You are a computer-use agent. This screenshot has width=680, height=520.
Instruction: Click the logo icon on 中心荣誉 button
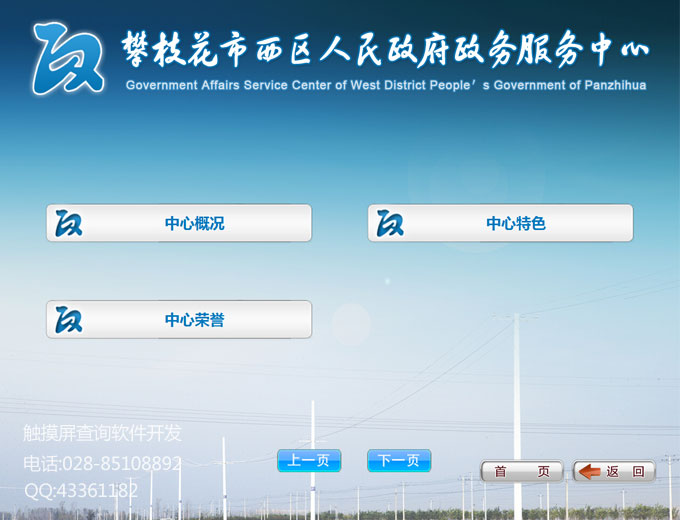[x=69, y=320]
